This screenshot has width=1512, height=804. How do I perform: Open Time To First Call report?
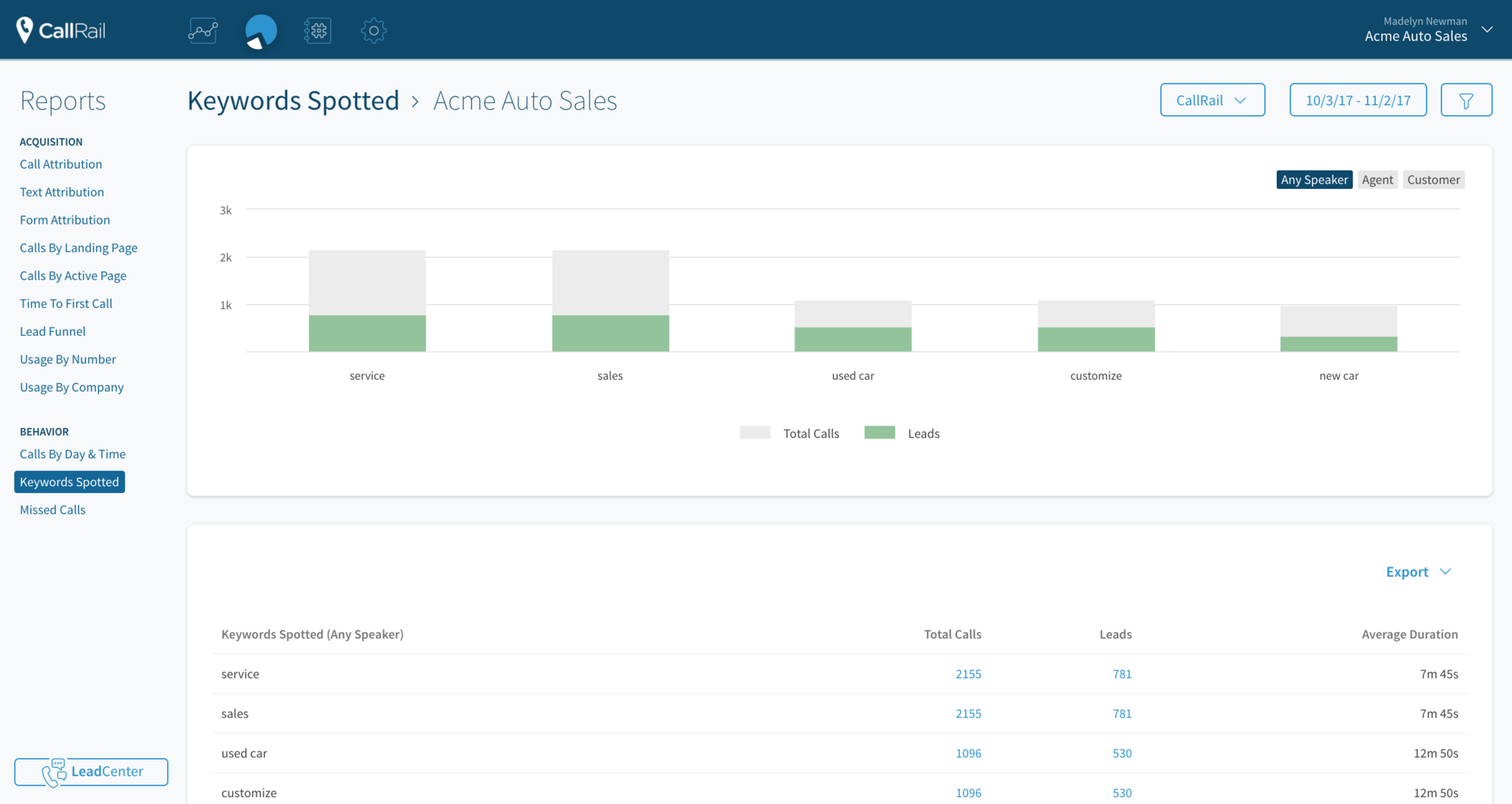(66, 303)
